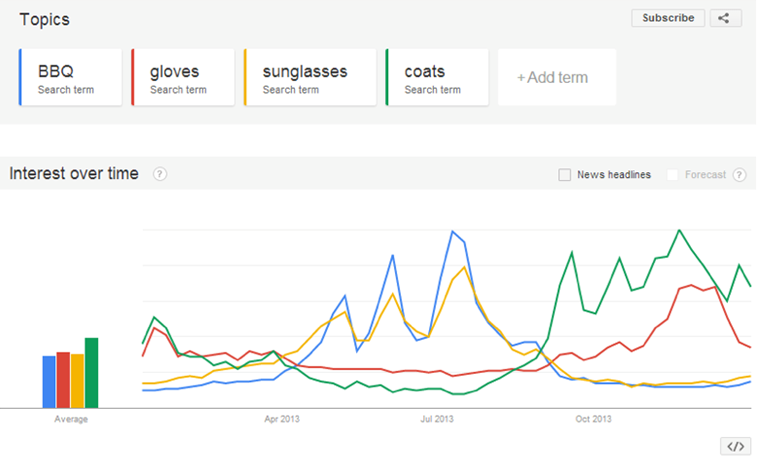The image size is (757, 474).
Task: Select the sunglasses search term card
Action: pos(310,77)
